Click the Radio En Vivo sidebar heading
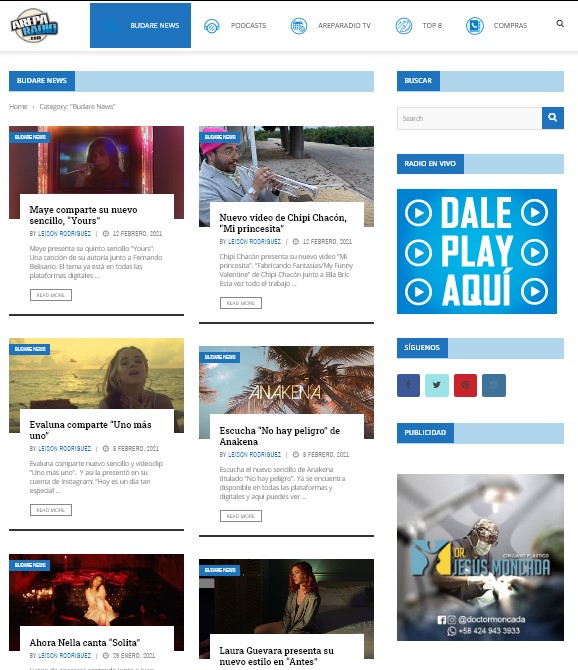The height and width of the screenshot is (670, 578). 430,164
